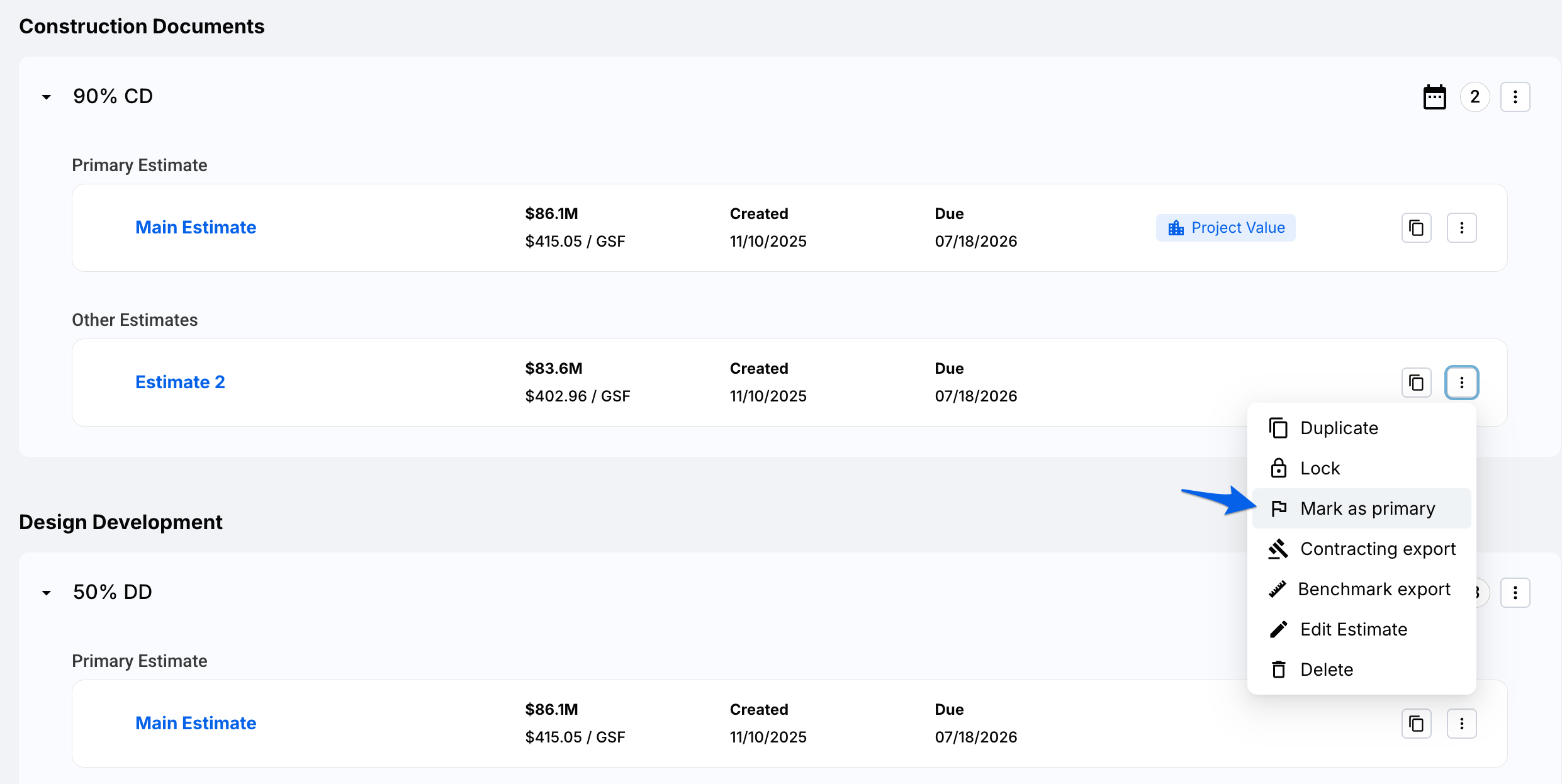Open the 90% CD calendar icon
The width and height of the screenshot is (1562, 784).
(x=1434, y=97)
